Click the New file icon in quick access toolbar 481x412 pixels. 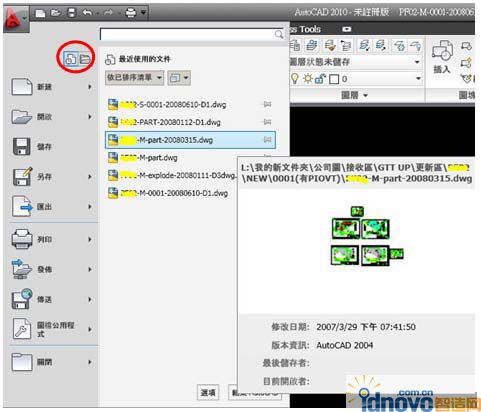[x=40, y=13]
